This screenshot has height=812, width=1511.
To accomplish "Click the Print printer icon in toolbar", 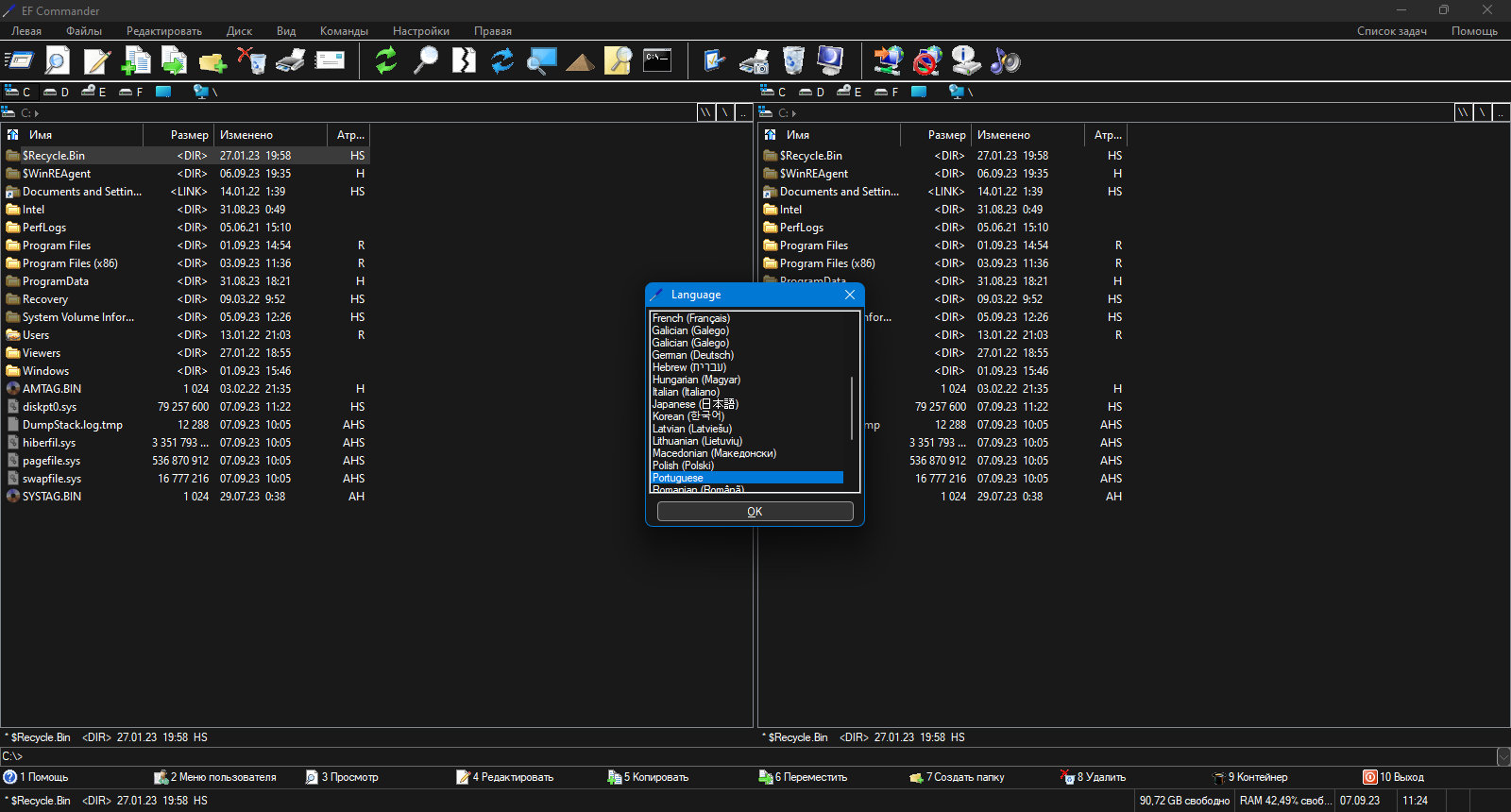I will click(x=291, y=61).
